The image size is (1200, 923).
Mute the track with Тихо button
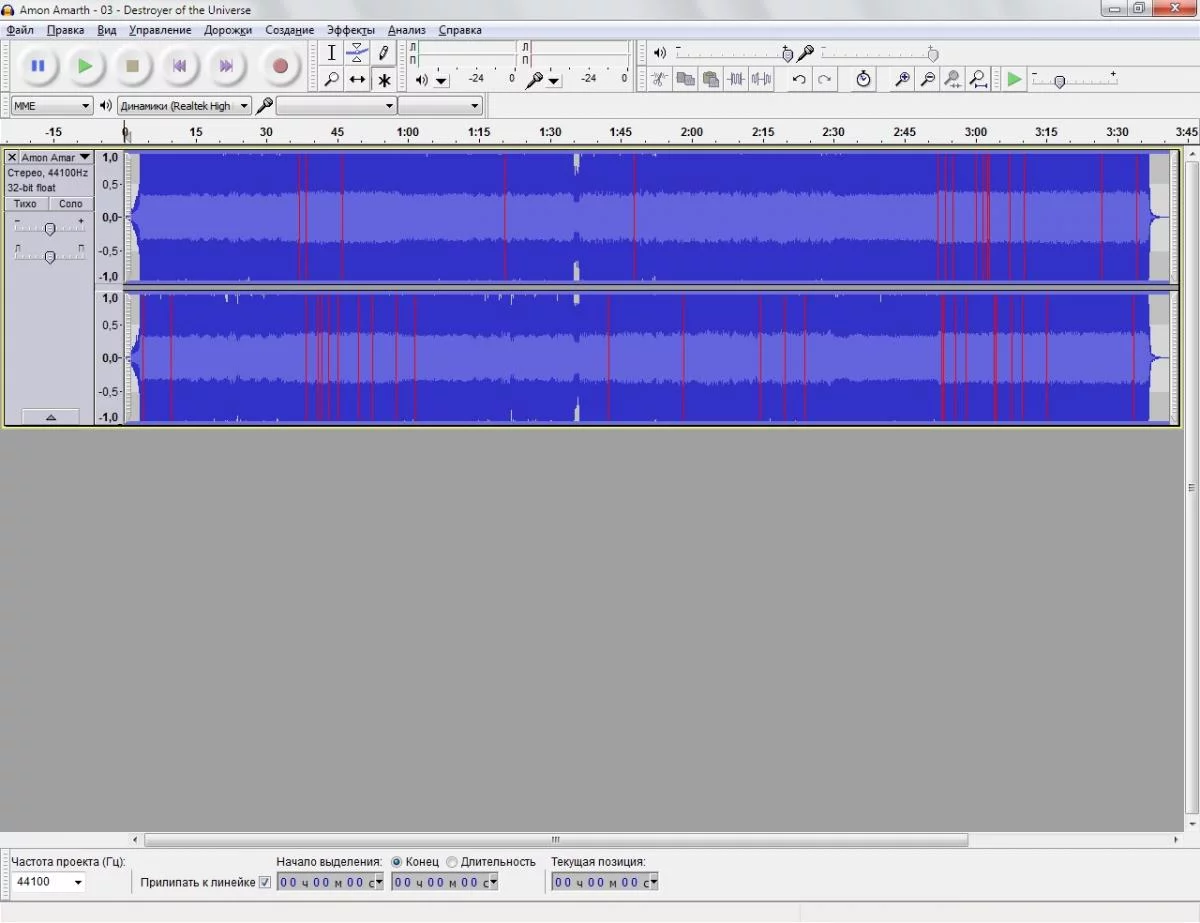26,204
